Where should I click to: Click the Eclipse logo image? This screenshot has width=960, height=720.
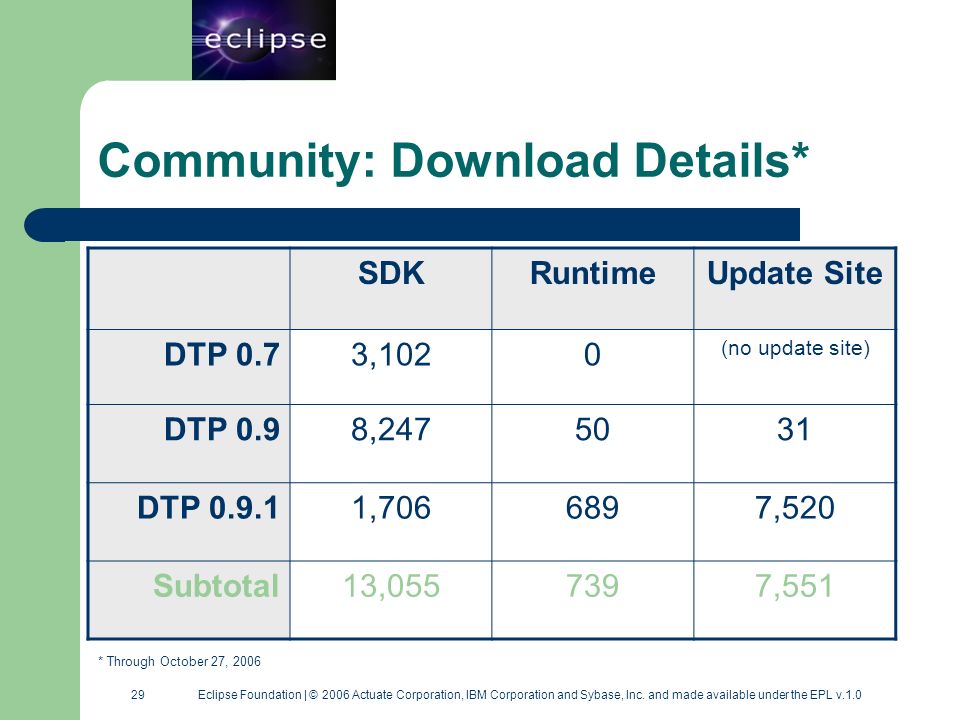[264, 40]
